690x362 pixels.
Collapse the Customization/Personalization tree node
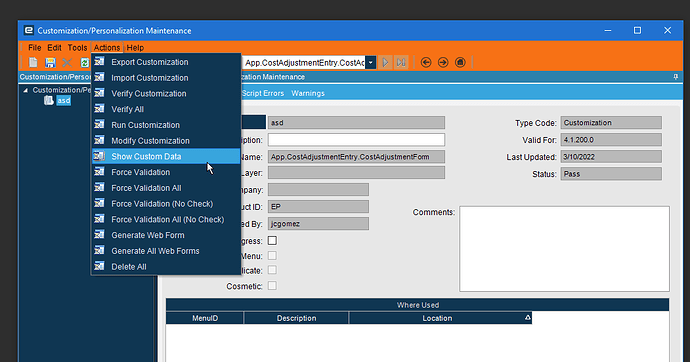[26, 90]
